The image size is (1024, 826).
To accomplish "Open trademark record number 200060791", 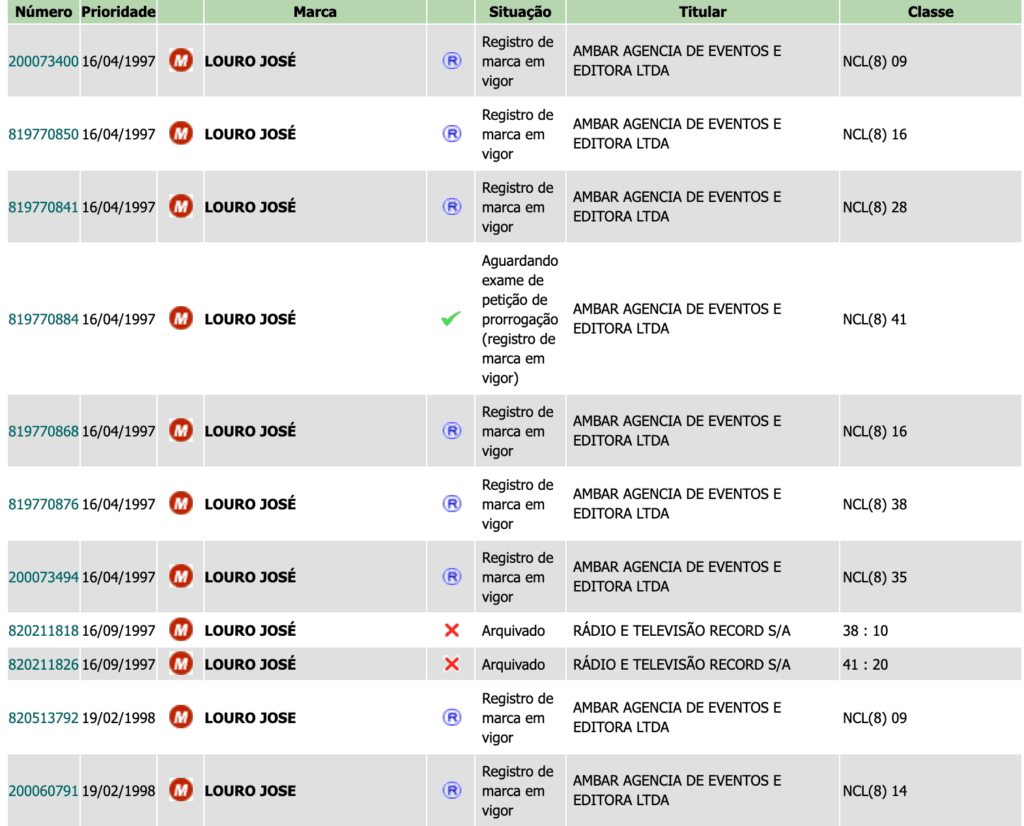I will coord(43,791).
